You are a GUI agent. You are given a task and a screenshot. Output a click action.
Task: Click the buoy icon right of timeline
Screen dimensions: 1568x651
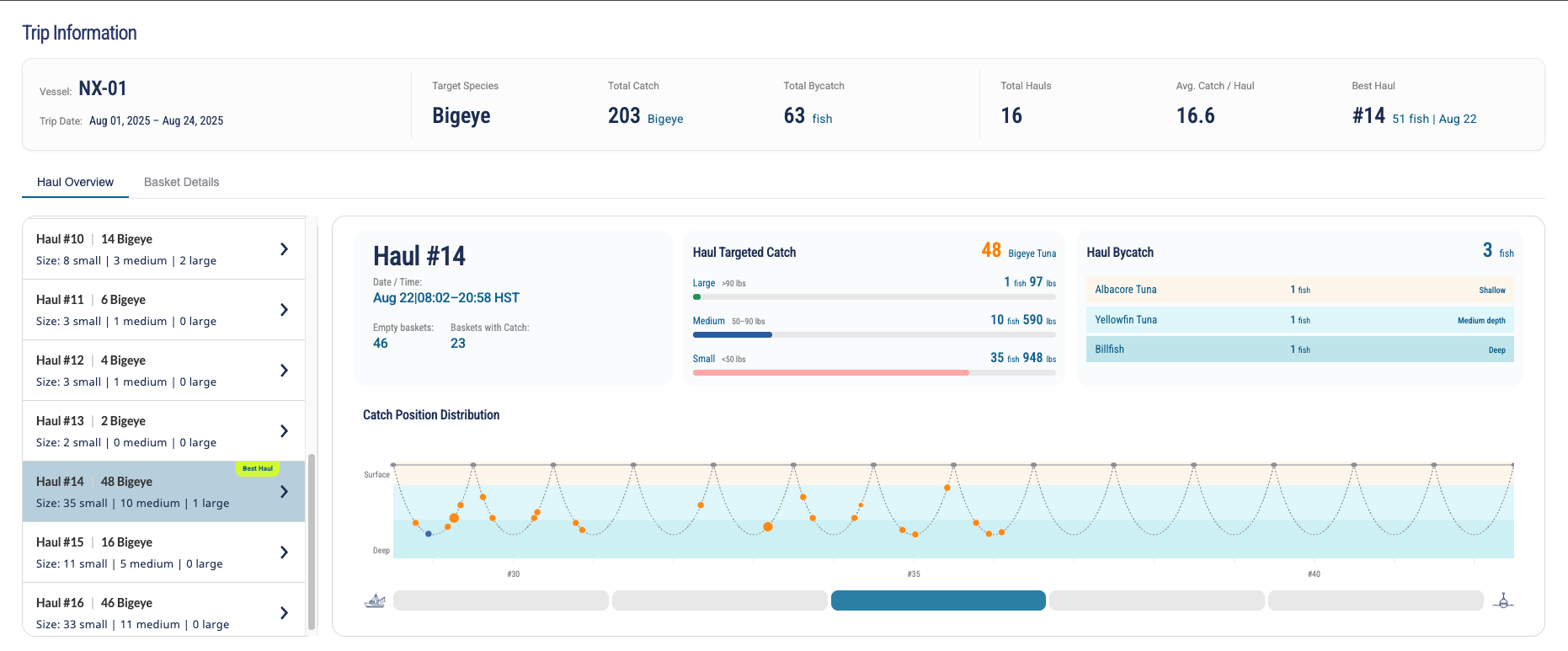pyautogui.click(x=1503, y=600)
